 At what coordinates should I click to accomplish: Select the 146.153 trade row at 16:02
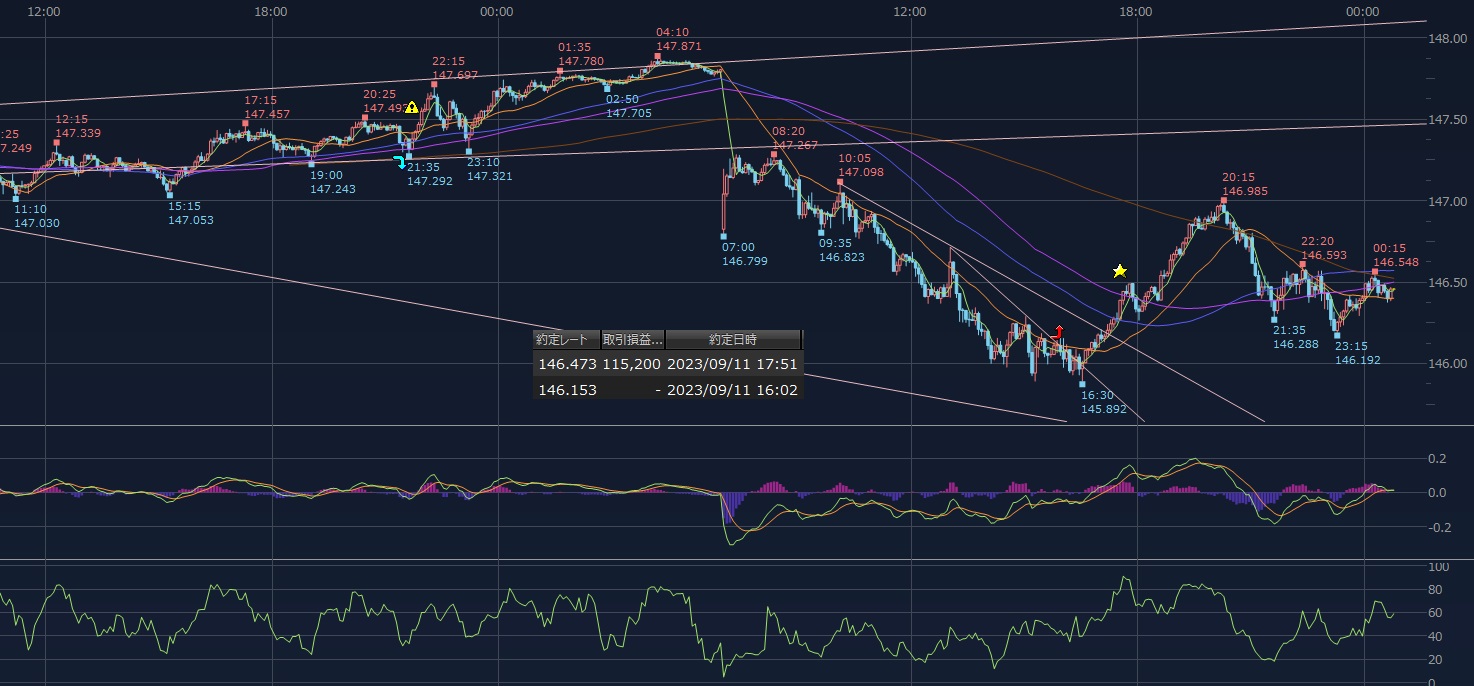click(x=667, y=389)
